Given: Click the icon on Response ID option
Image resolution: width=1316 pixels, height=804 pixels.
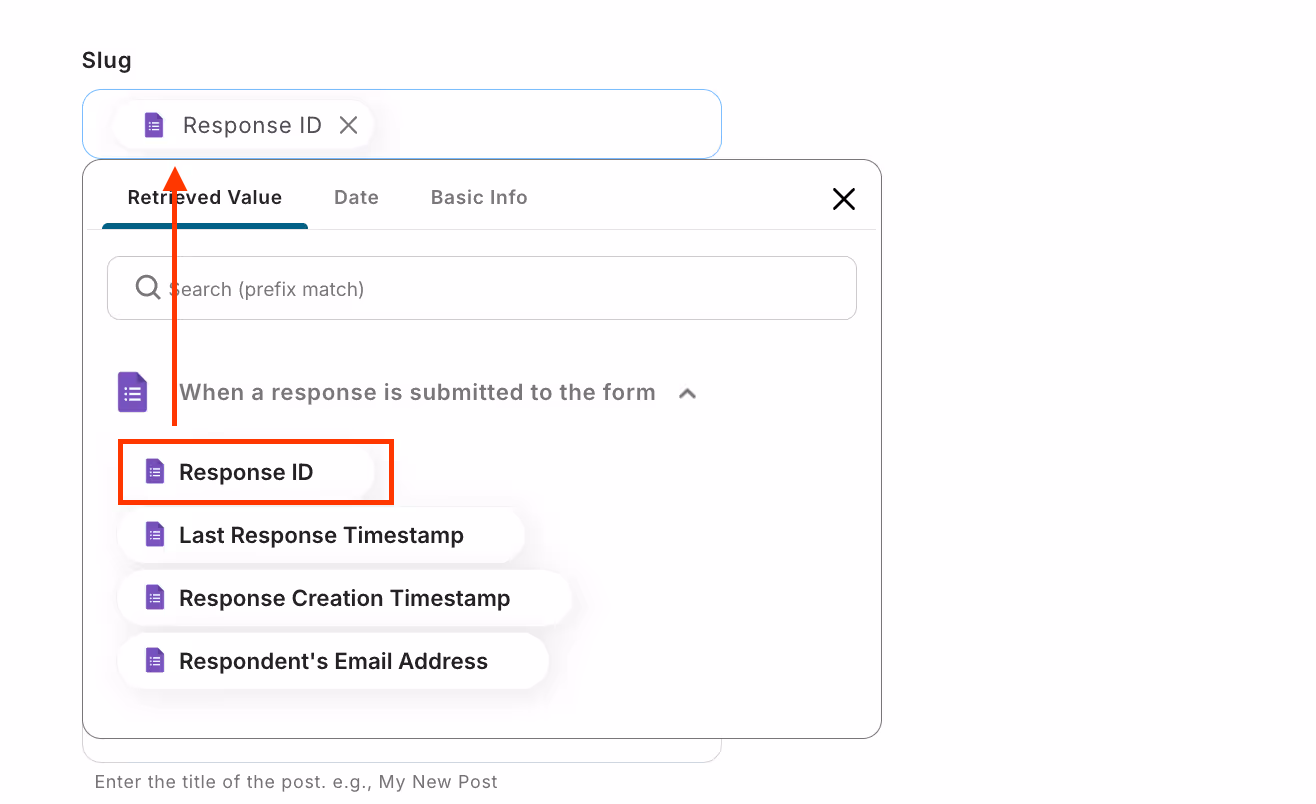Looking at the screenshot, I should (x=154, y=472).
